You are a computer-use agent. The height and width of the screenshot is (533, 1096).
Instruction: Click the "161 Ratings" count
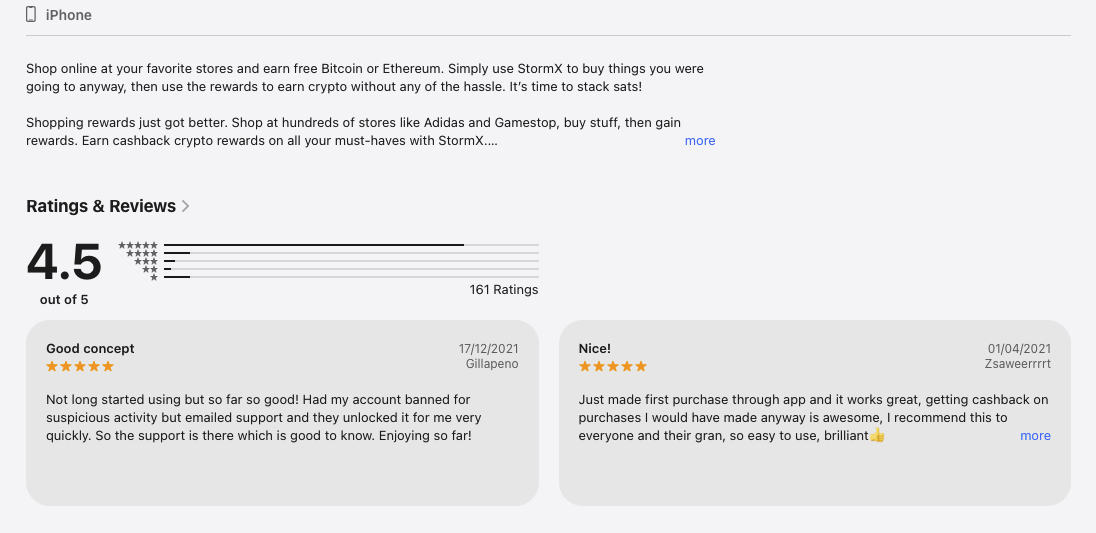(504, 290)
